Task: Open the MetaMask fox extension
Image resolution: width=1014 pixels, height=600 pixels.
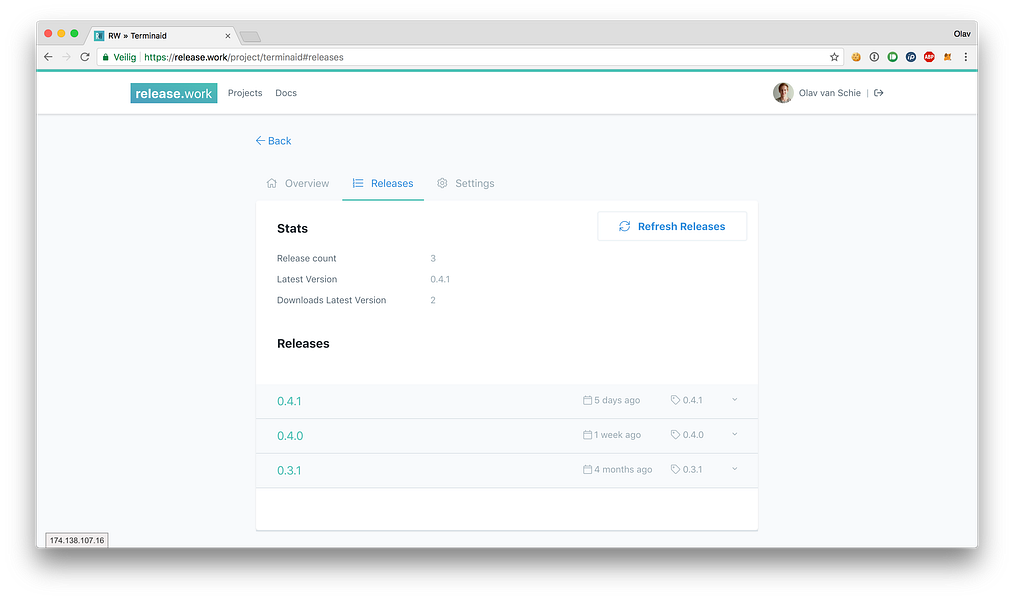Action: pos(947,57)
